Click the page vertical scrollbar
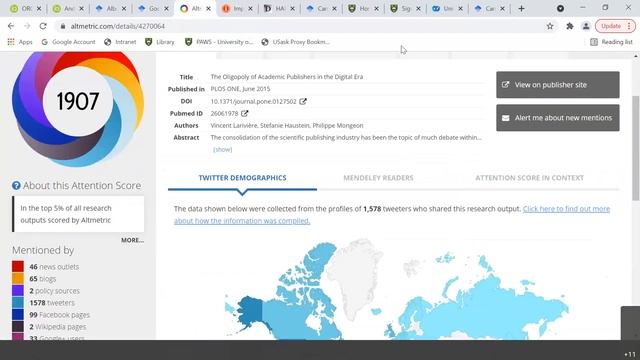Screen dimensions: 640x360 (x=636, y=147)
